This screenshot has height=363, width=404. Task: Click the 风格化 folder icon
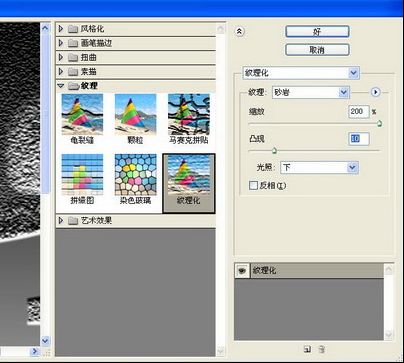tap(73, 29)
